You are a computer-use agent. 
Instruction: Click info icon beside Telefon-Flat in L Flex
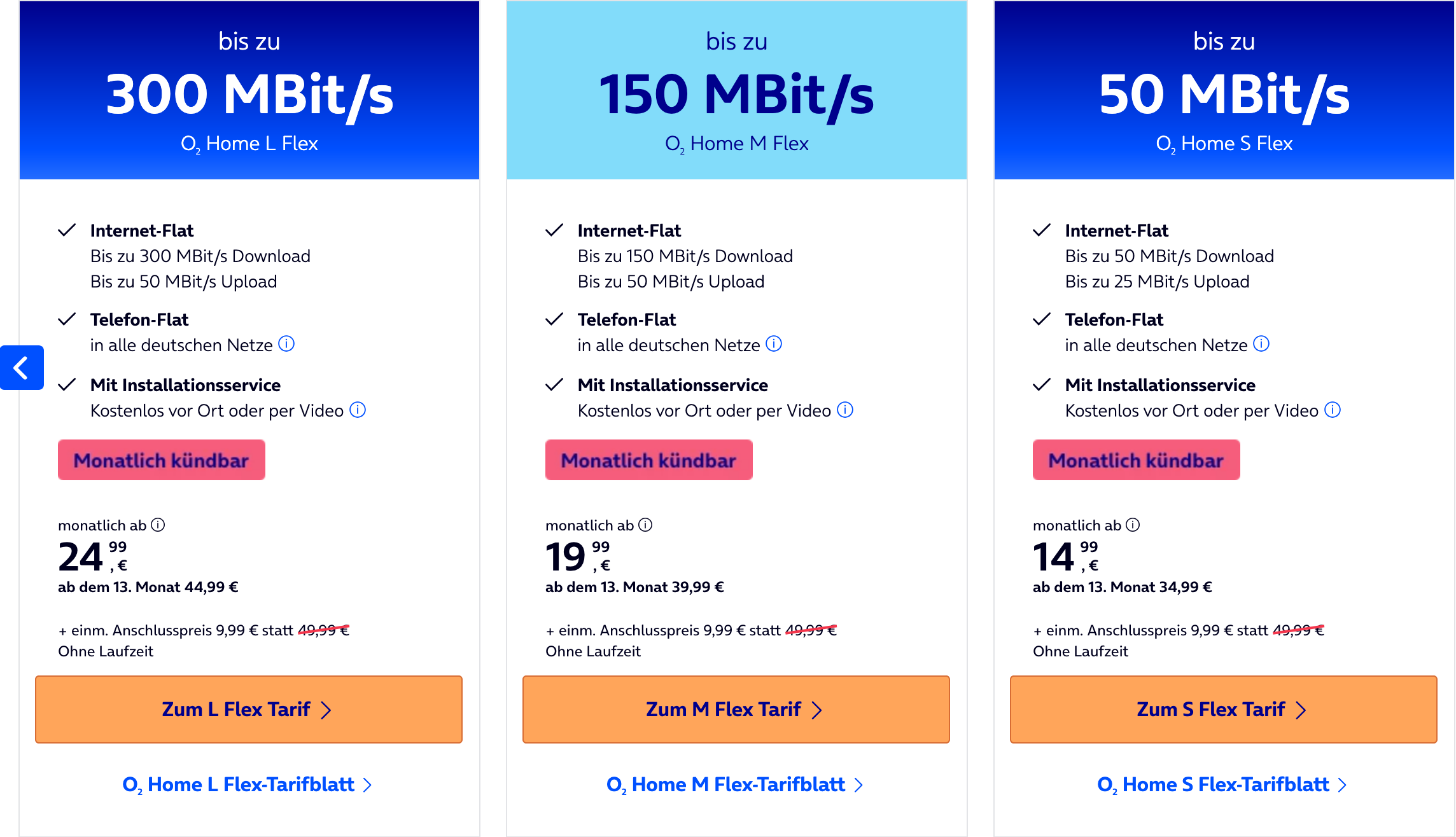[286, 344]
